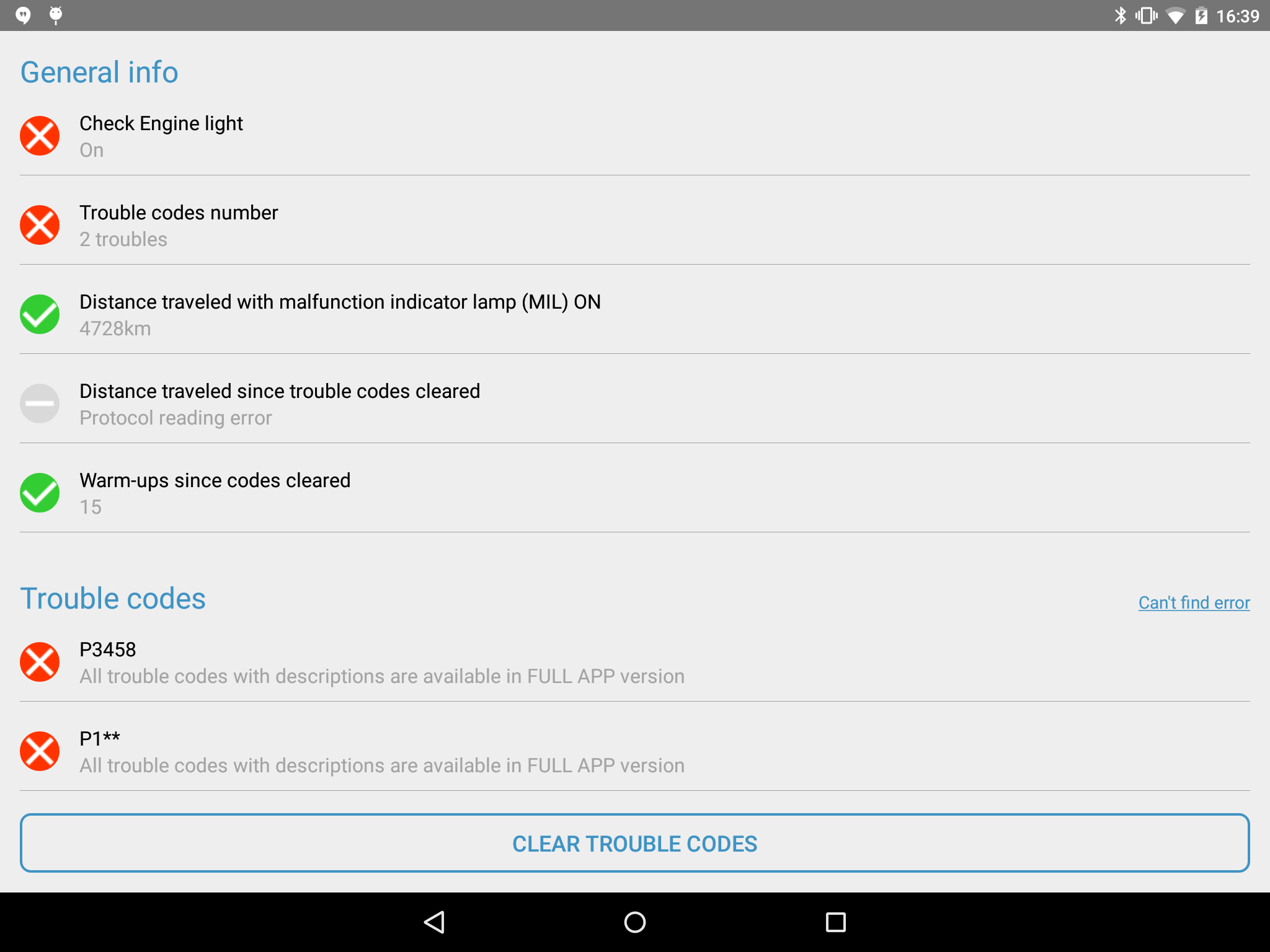Select the P1** trouble code row
This screenshot has height=952, width=1270.
tap(635, 751)
